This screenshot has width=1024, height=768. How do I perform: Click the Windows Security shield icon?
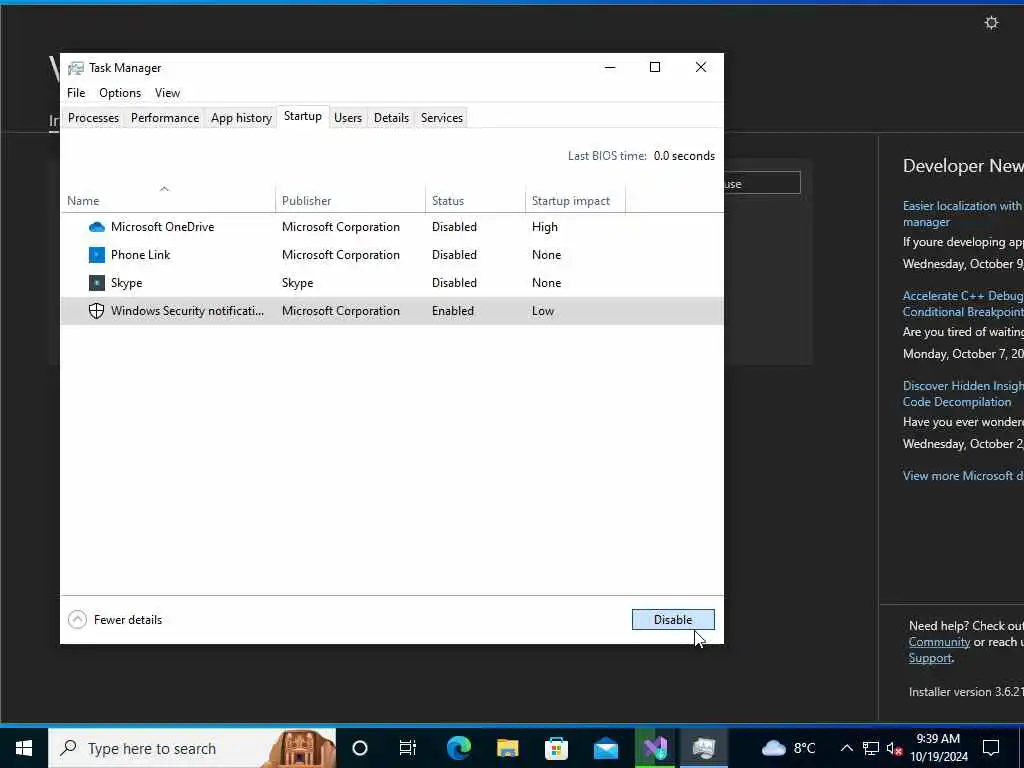click(x=97, y=311)
